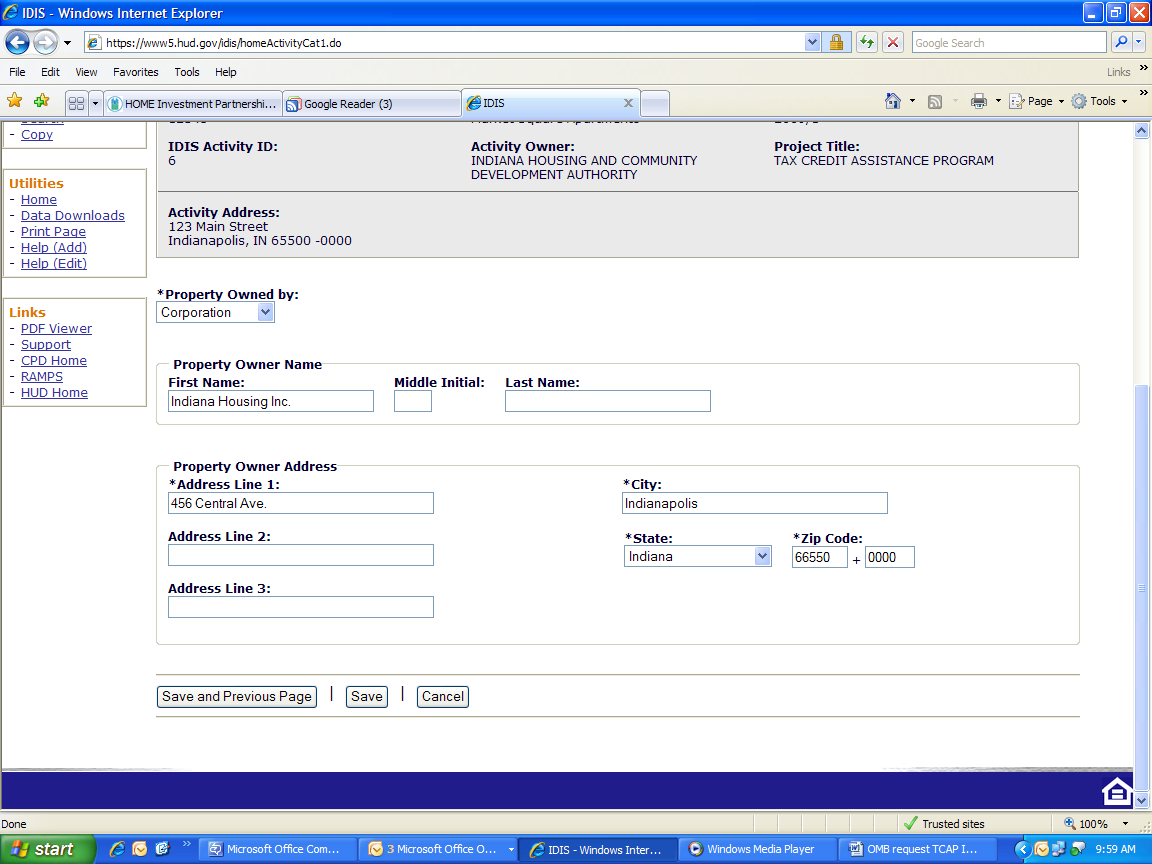
Task: Click the Windows Start button
Action: point(48,849)
